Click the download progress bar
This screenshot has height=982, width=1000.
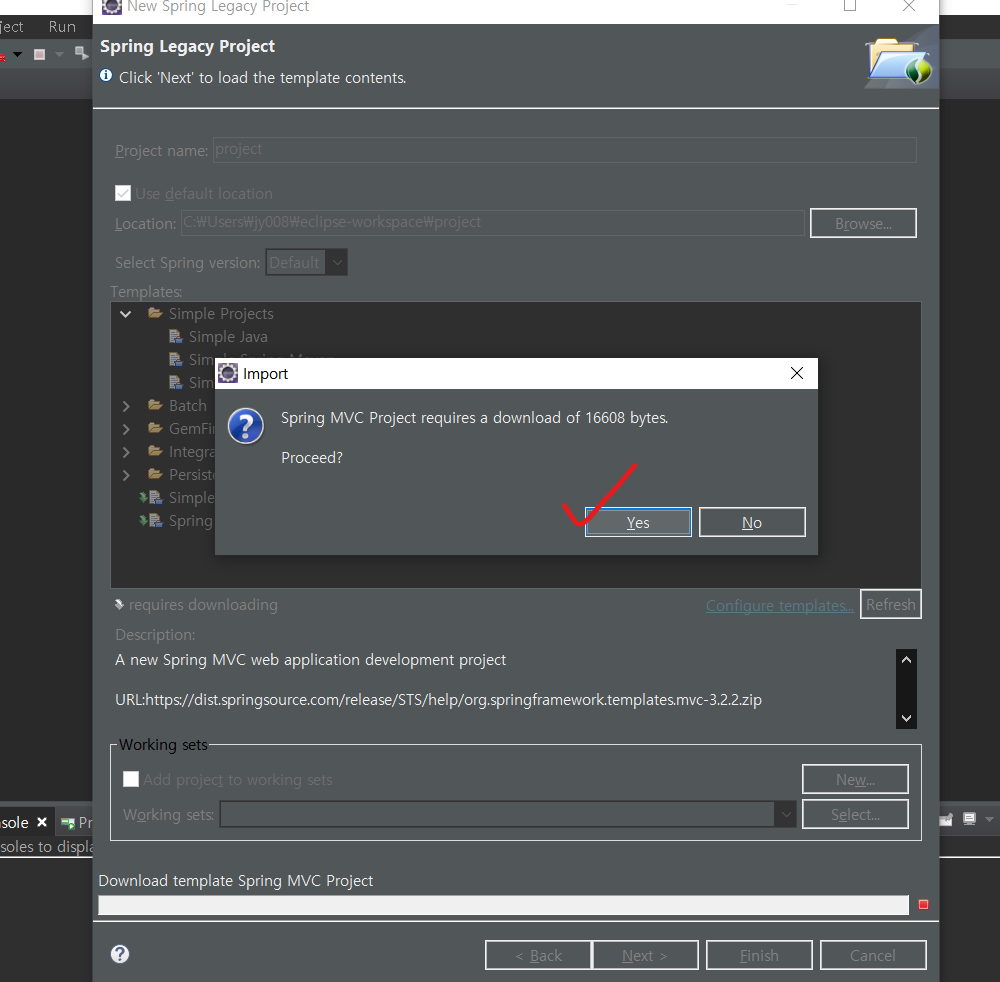503,904
